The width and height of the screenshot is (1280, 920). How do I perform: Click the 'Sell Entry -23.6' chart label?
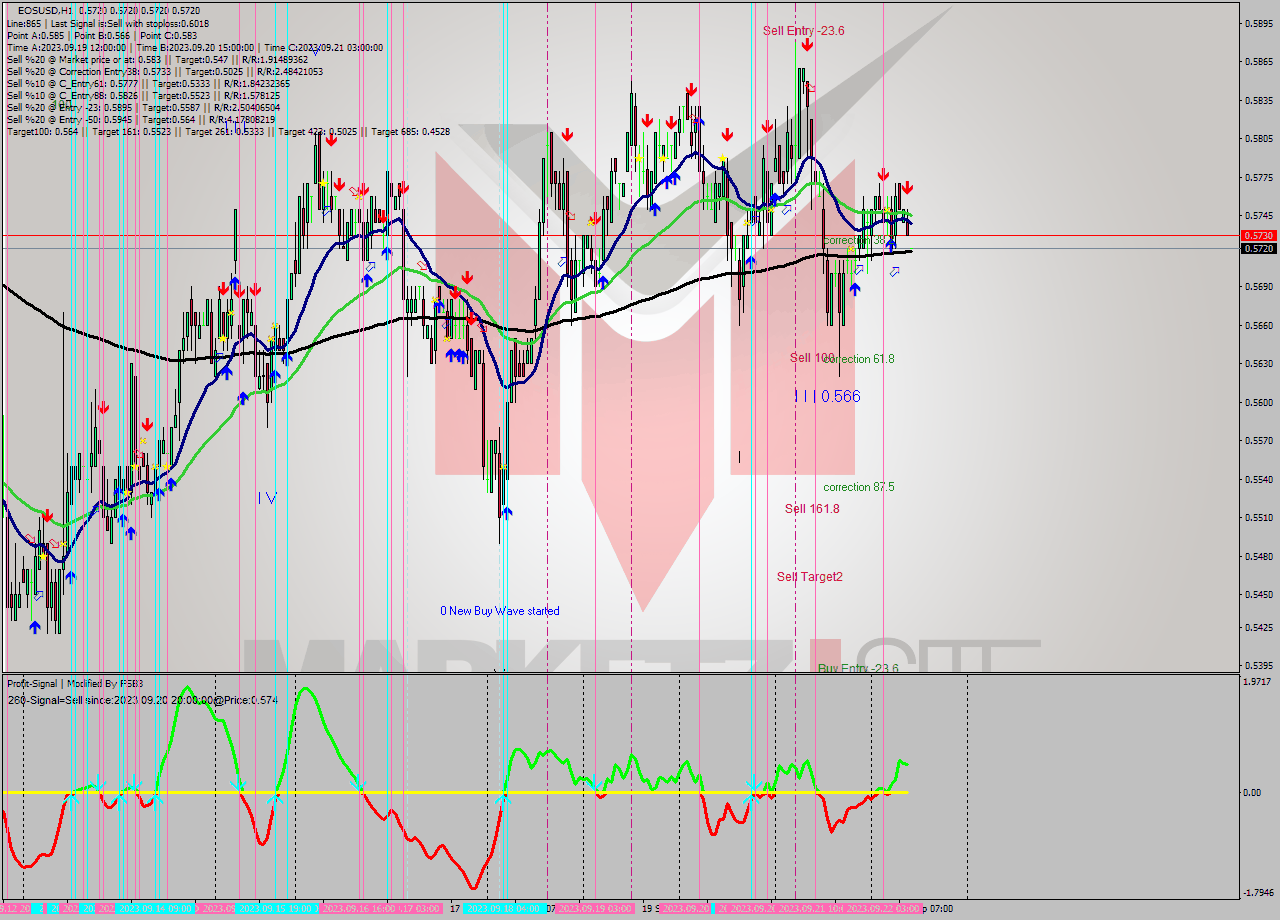(x=804, y=31)
